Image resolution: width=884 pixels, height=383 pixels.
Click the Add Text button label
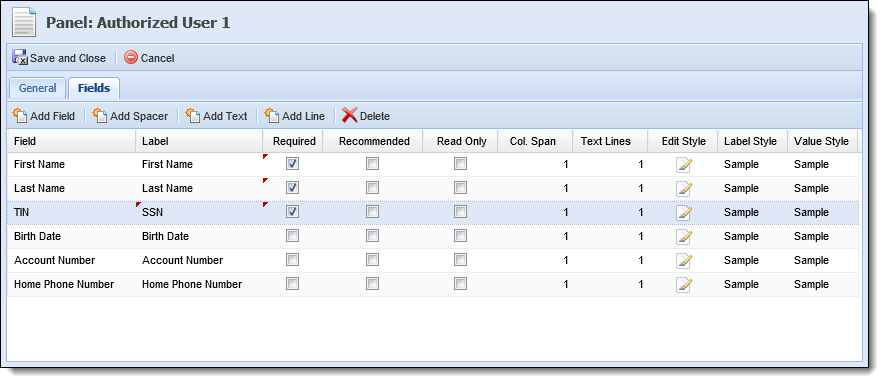pyautogui.click(x=225, y=116)
